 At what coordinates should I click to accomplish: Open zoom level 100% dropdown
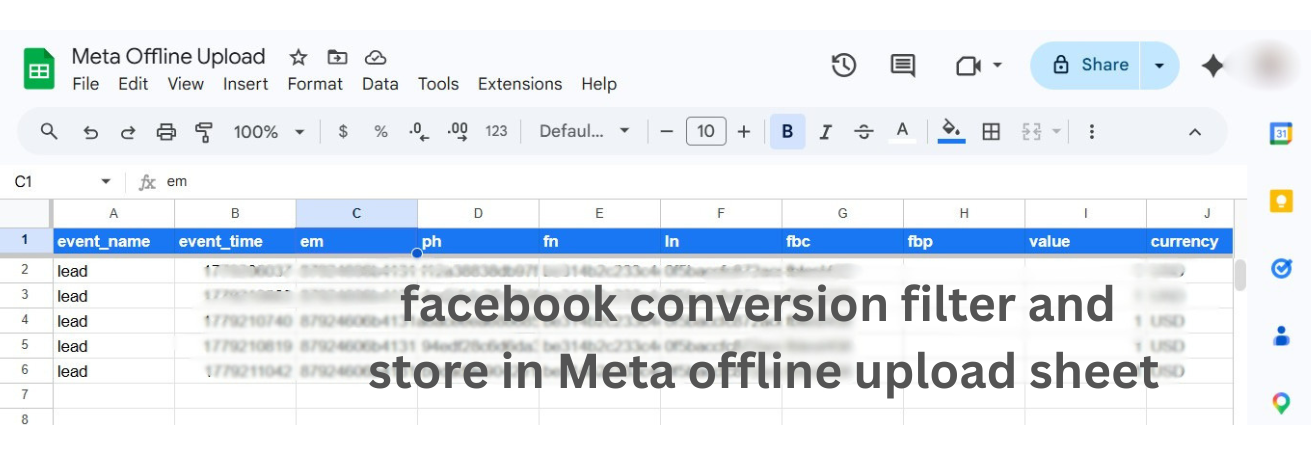(269, 131)
